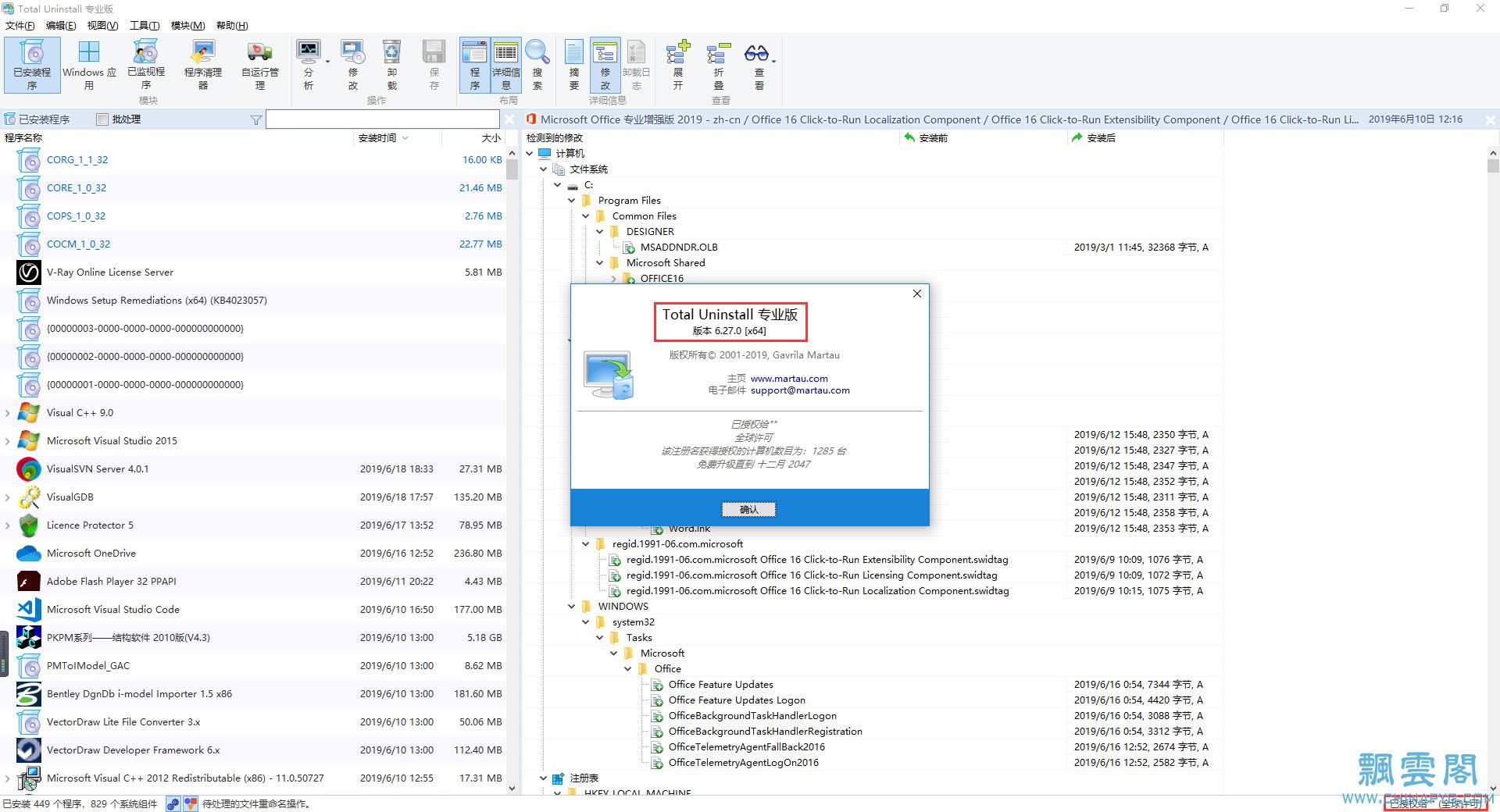1500x812 pixels.
Task: Collapse the 计算机 tree node
Action: pyautogui.click(x=530, y=154)
